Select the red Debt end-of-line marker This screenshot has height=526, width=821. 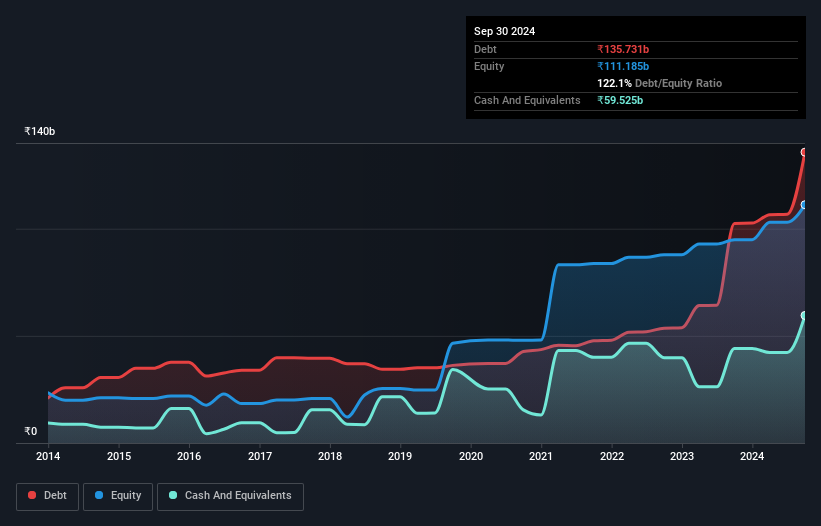coord(804,152)
